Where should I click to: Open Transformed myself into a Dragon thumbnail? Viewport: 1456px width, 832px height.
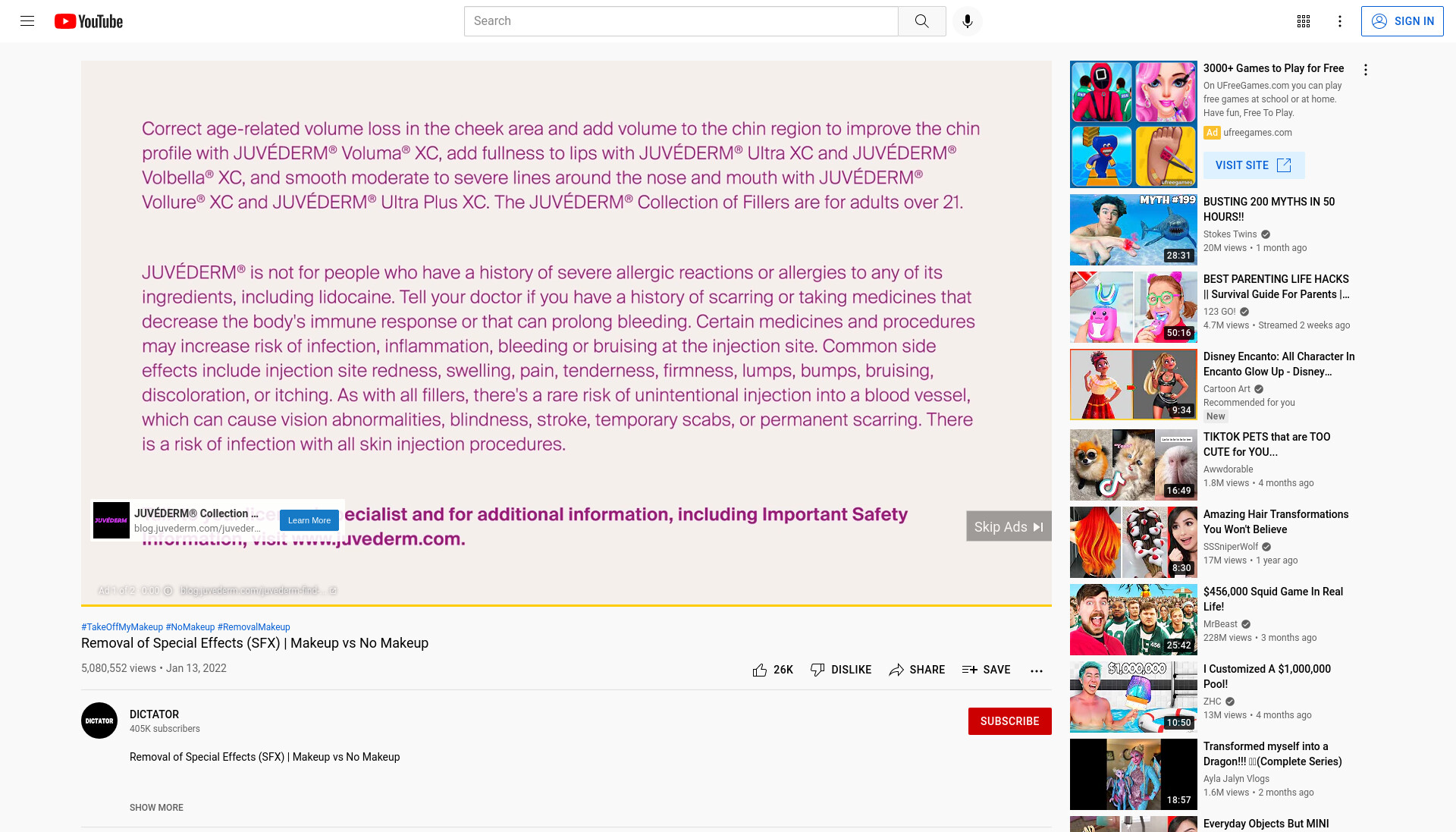[1134, 774]
